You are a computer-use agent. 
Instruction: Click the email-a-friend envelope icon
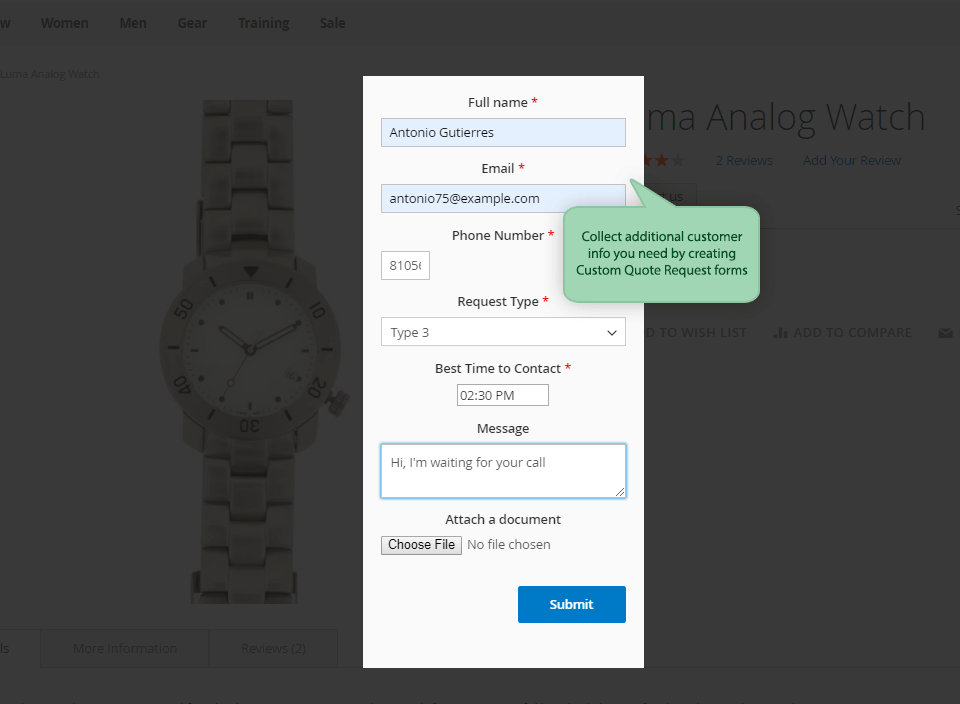click(945, 333)
